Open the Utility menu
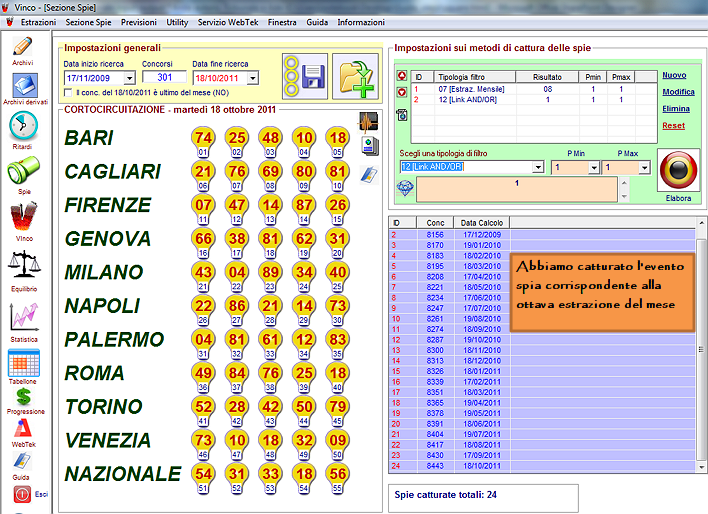 [x=177, y=22]
